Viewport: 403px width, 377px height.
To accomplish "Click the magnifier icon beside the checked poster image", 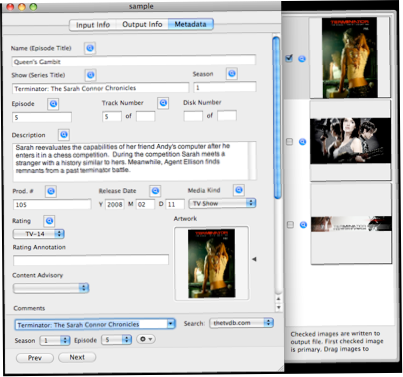I will pos(302,59).
